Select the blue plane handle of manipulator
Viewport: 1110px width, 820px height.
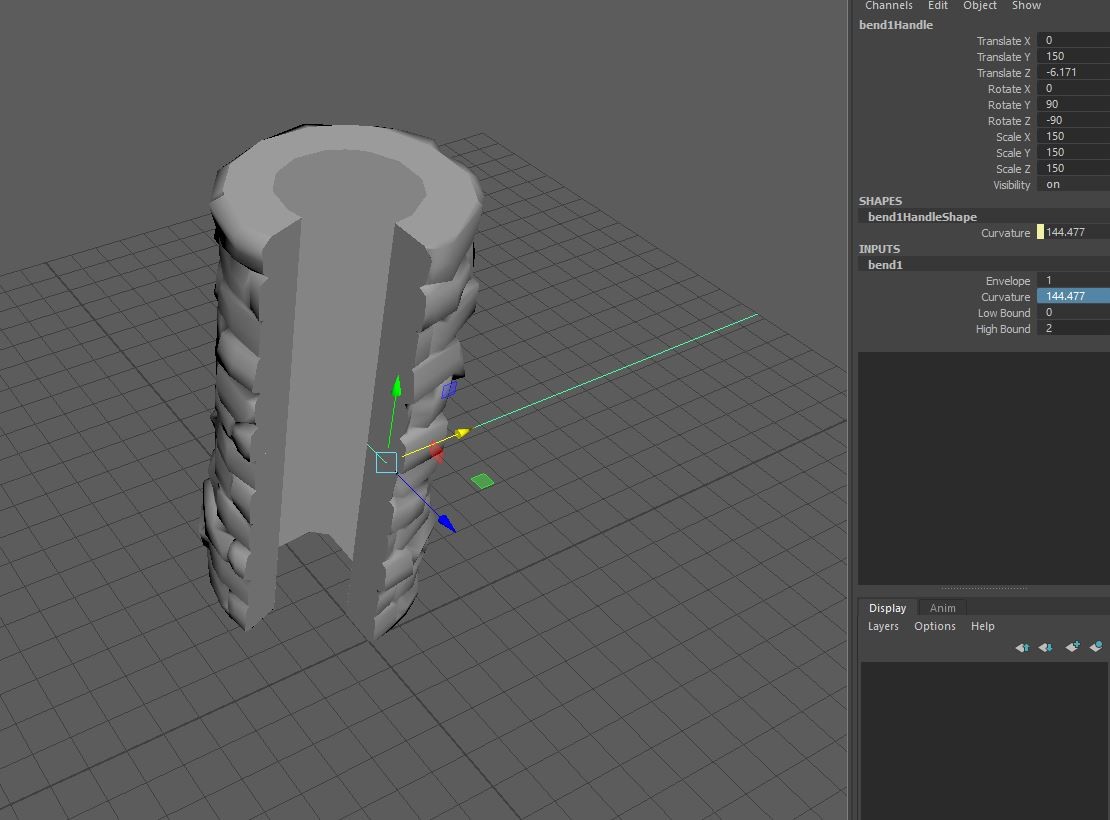[449, 390]
